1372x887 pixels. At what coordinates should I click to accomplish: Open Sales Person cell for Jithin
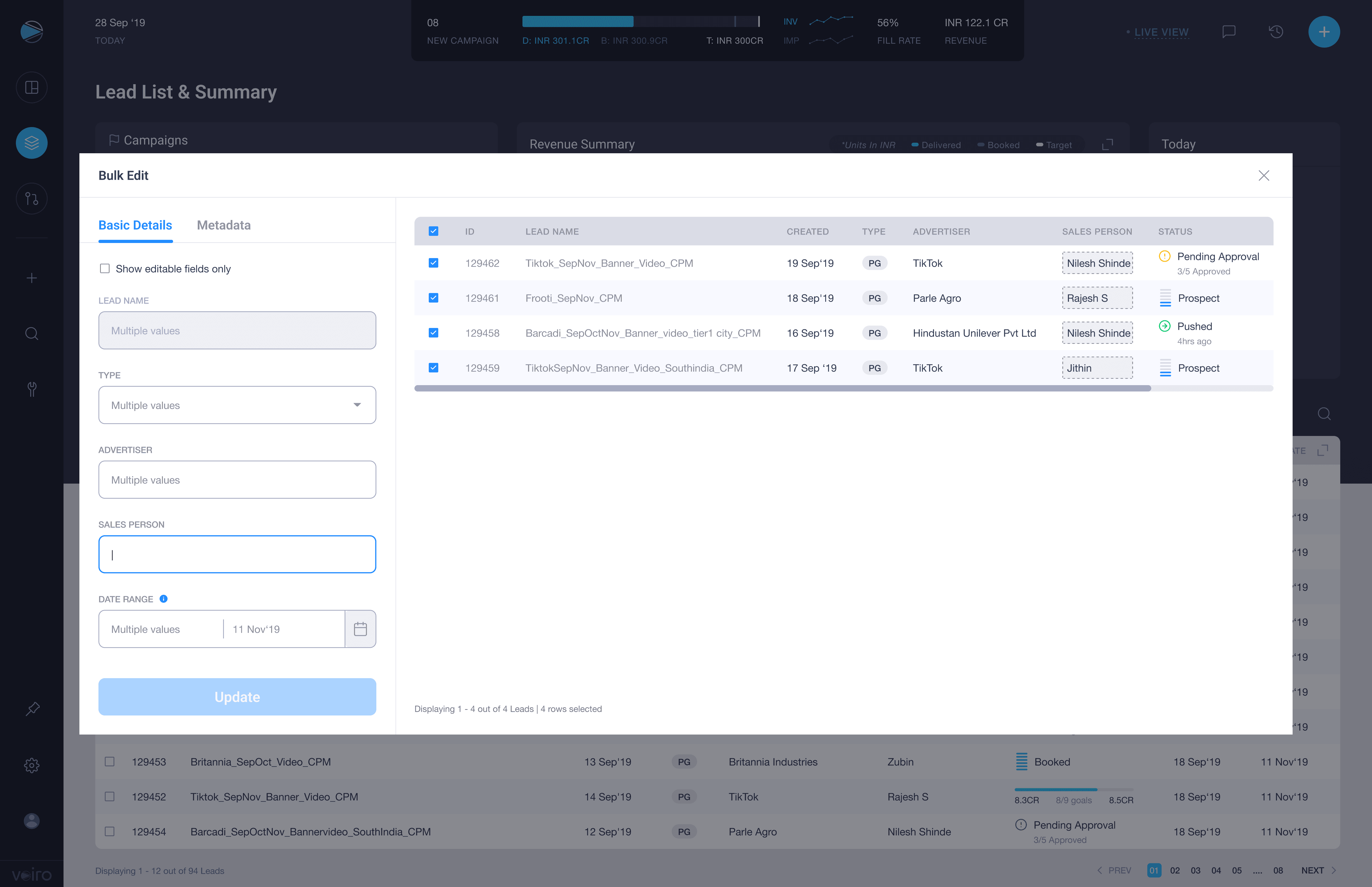coord(1097,368)
